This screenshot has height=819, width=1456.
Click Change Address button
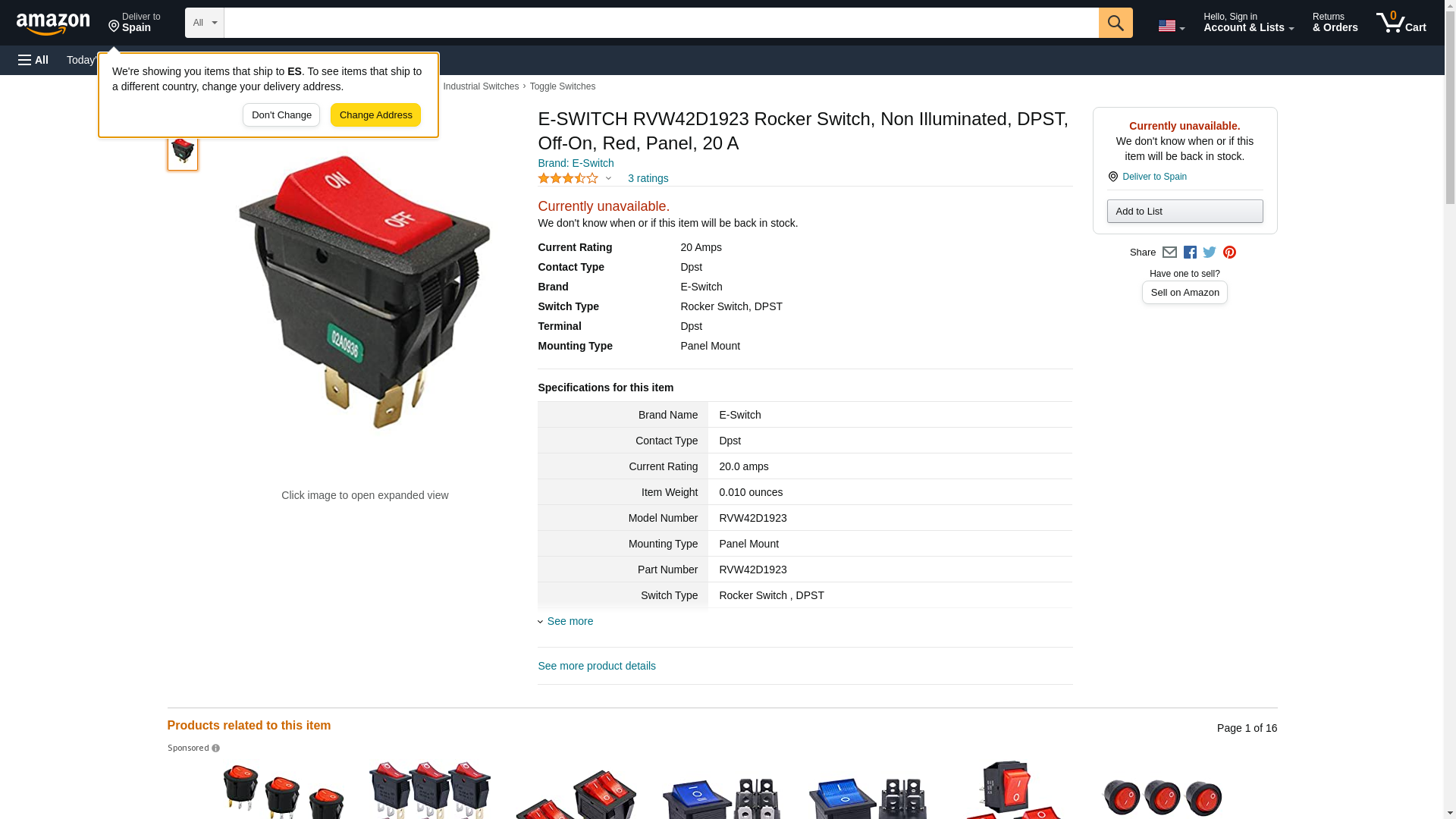375,115
